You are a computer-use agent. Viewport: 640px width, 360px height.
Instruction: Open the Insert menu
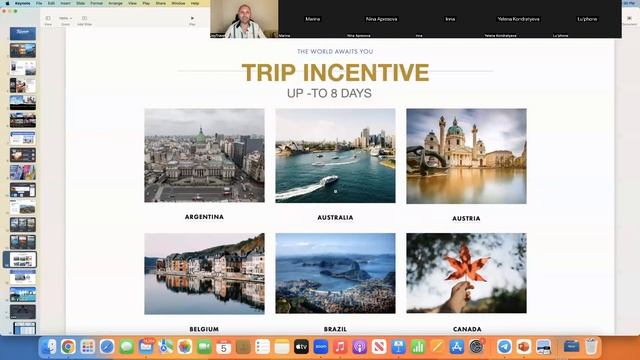pyautogui.click(x=65, y=3)
